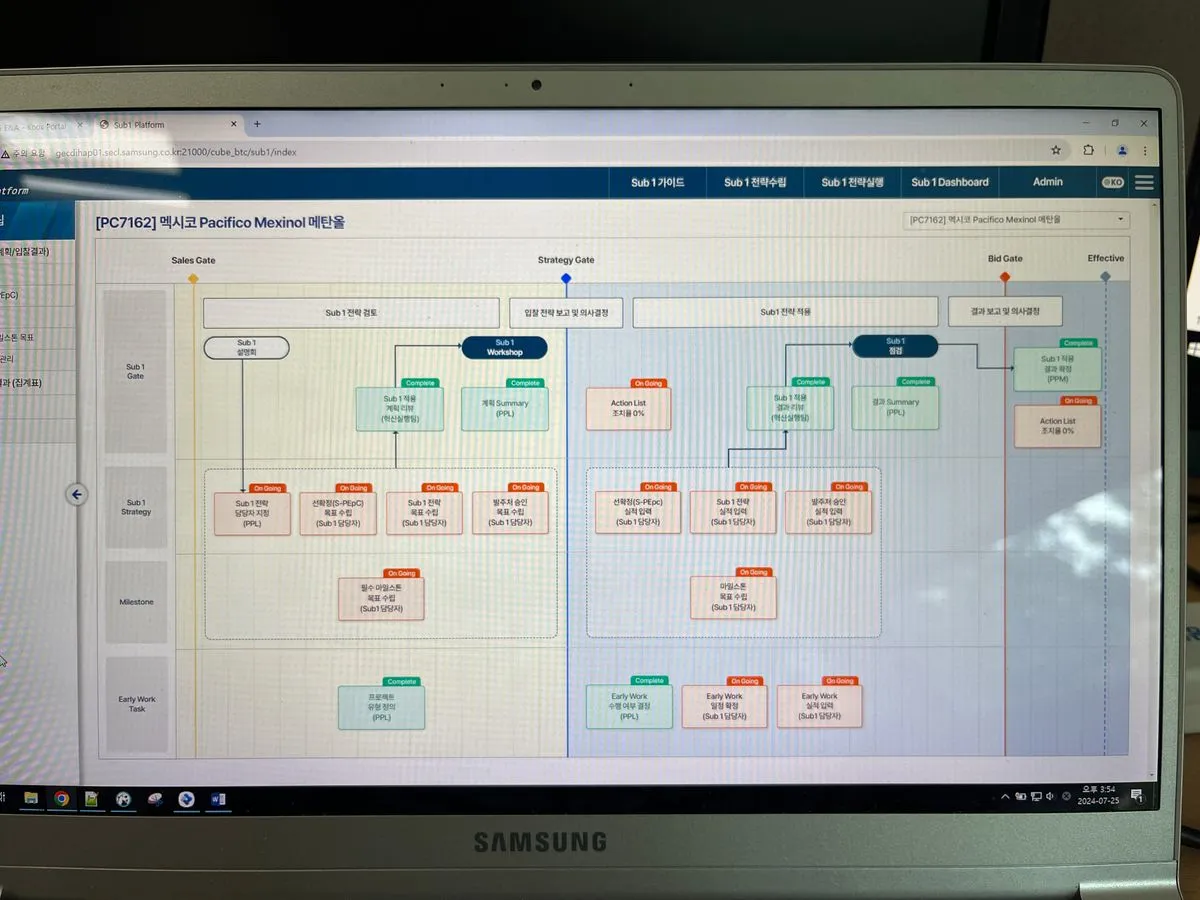Click the bookmark star icon in address bar

coord(1056,150)
